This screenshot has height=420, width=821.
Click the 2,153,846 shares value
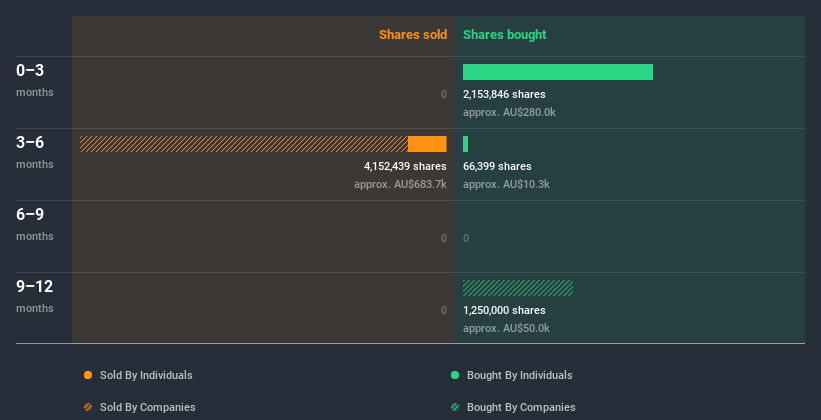504,94
